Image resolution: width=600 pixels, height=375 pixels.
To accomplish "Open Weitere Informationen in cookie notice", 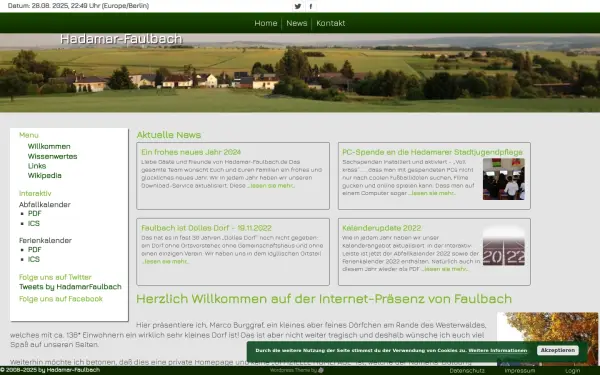I will click(497, 351).
